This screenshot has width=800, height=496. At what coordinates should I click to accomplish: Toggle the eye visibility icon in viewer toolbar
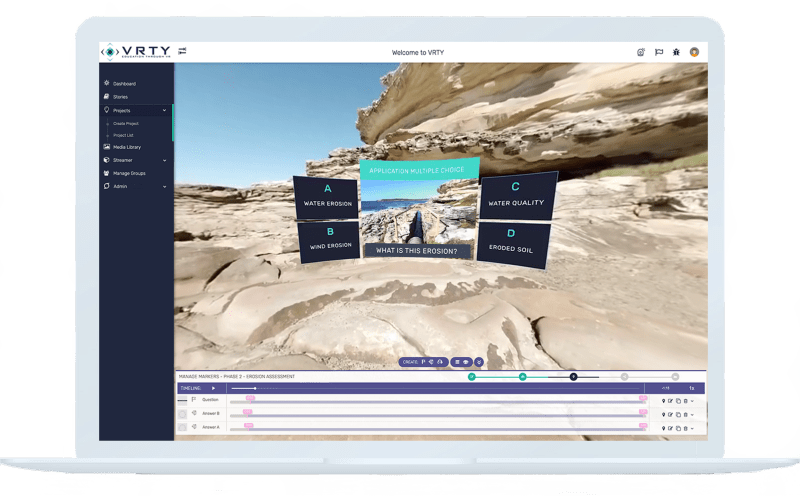tap(465, 362)
